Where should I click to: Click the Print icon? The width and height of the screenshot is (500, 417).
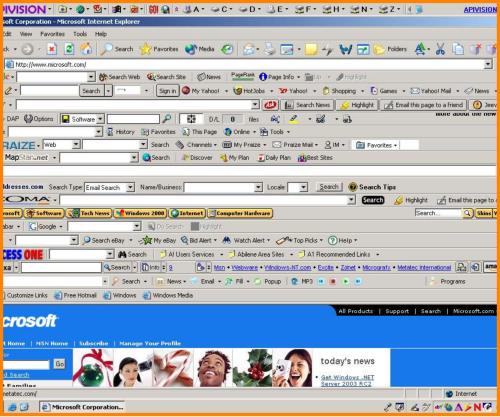point(270,49)
